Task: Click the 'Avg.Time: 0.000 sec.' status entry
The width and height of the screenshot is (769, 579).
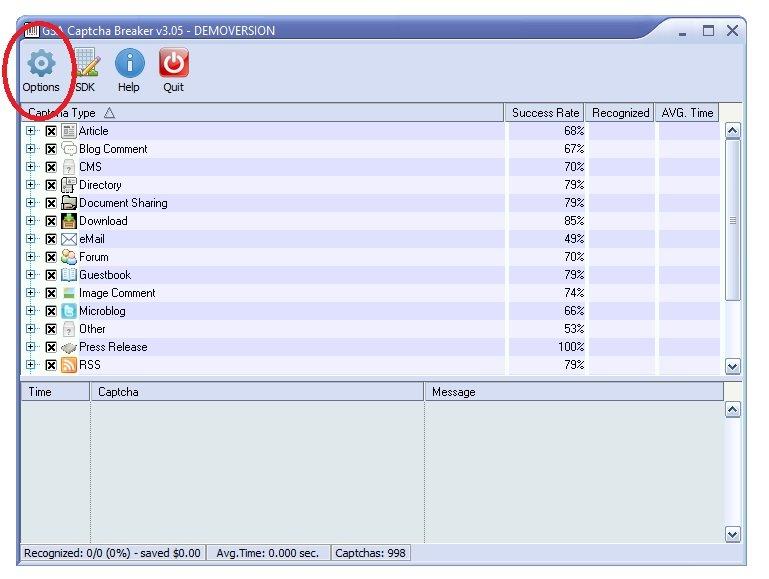Action: point(268,553)
